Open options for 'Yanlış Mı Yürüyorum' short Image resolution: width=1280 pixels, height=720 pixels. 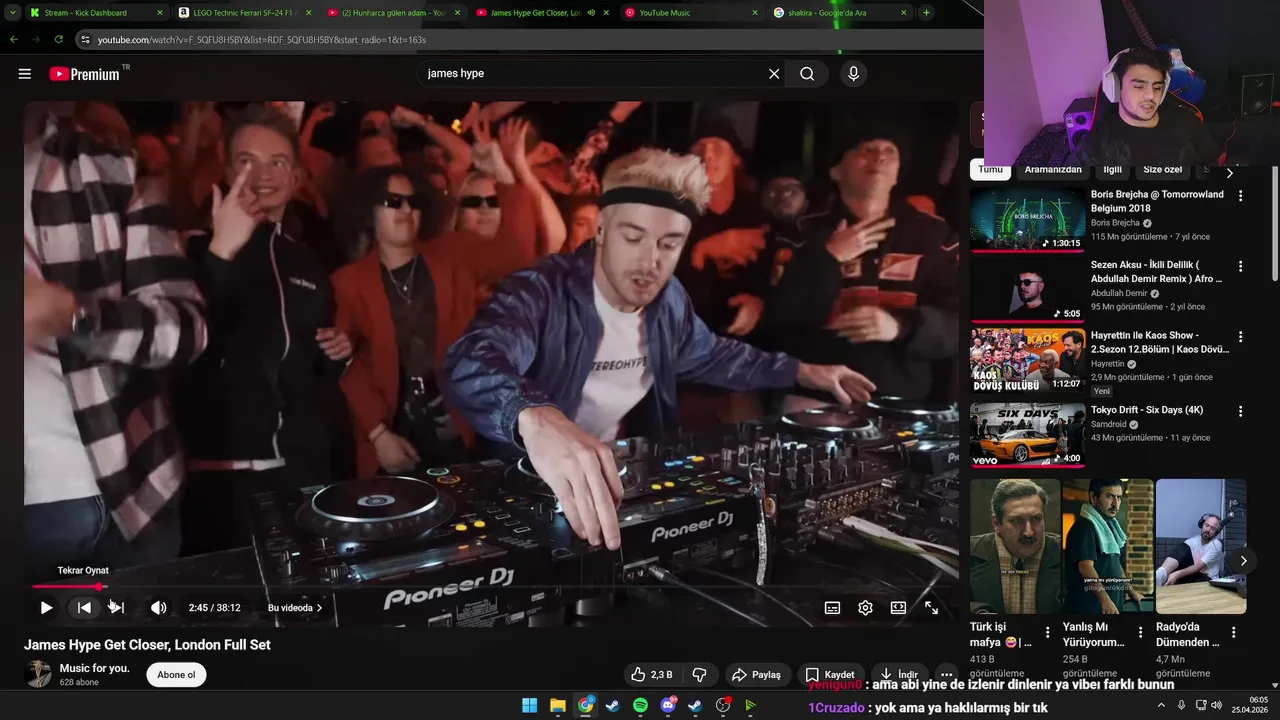[1141, 633]
